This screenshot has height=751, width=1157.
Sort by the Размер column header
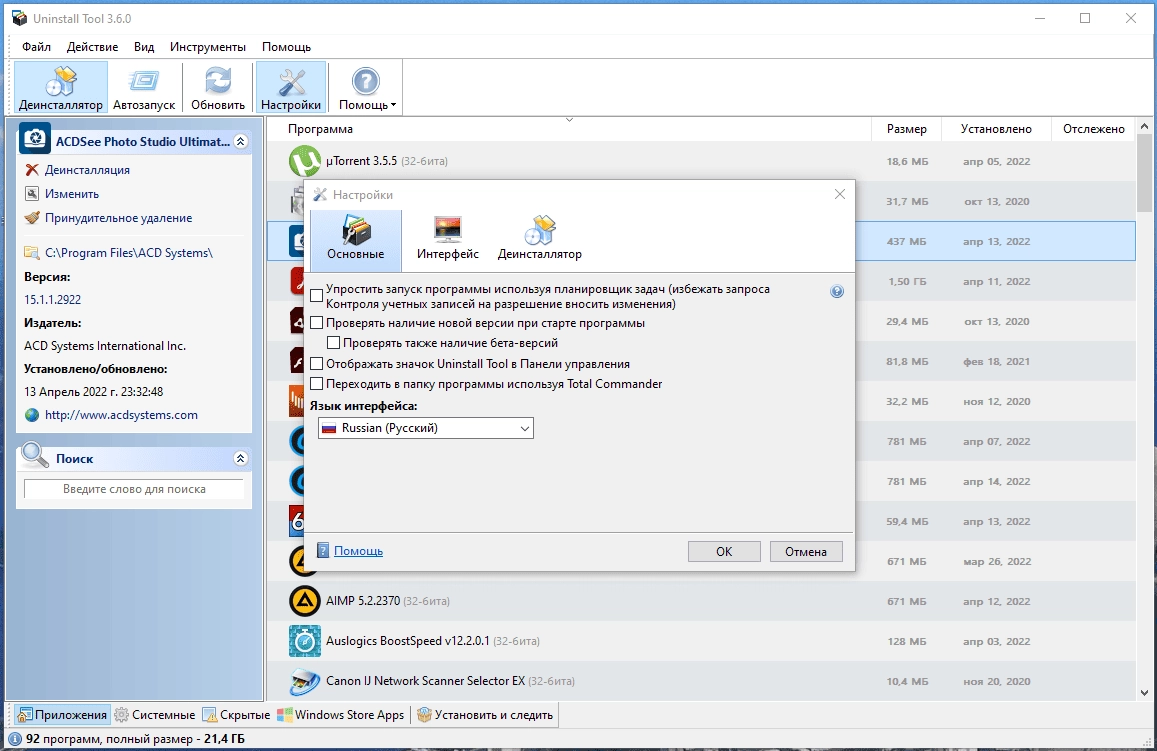pyautogui.click(x=906, y=129)
